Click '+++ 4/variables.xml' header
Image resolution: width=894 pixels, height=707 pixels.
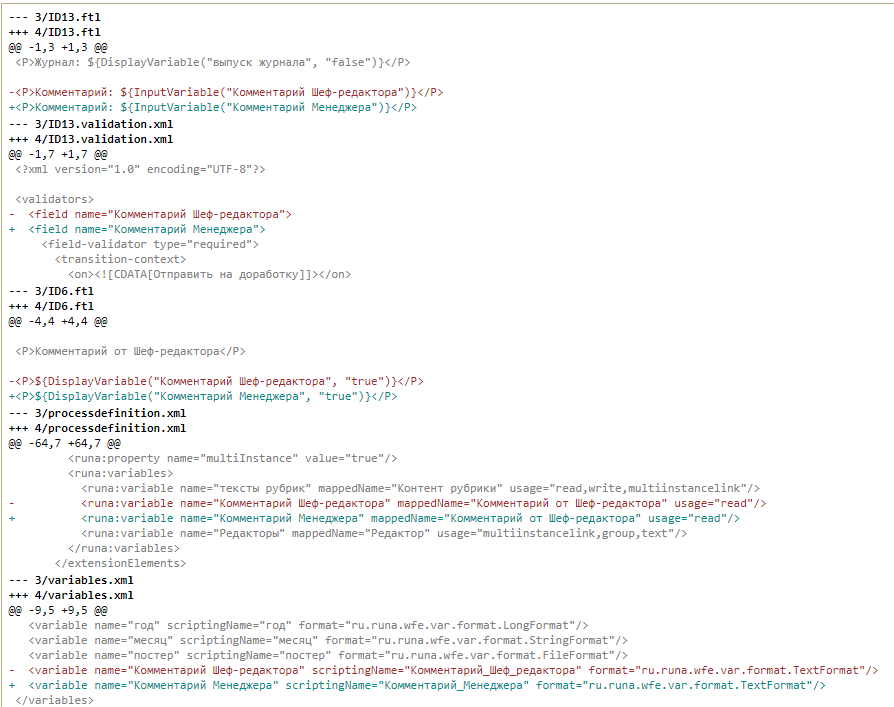click(x=71, y=595)
